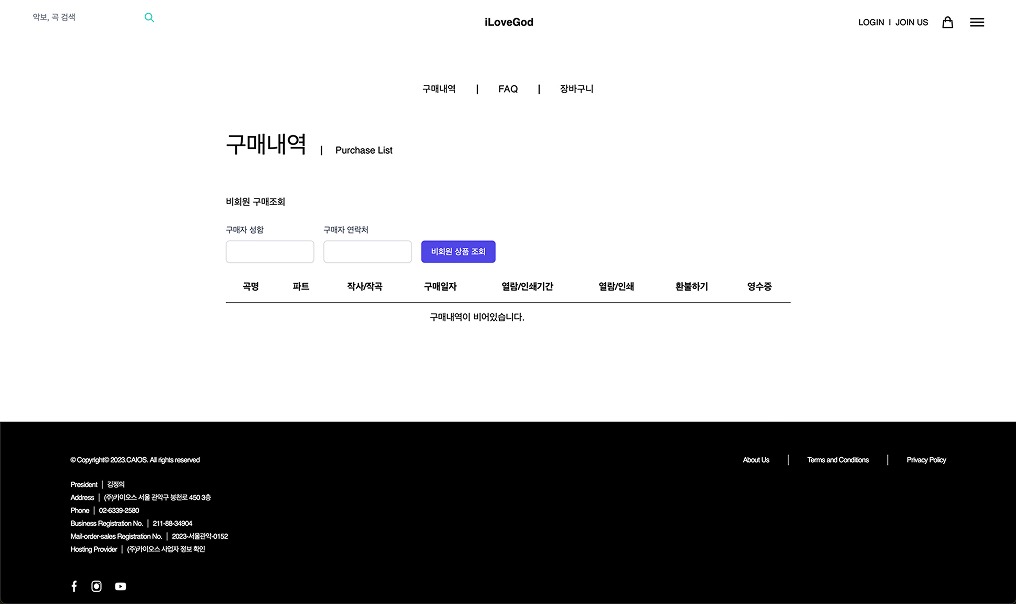Open the YouTube channel icon
The image size is (1016, 604).
click(x=120, y=586)
